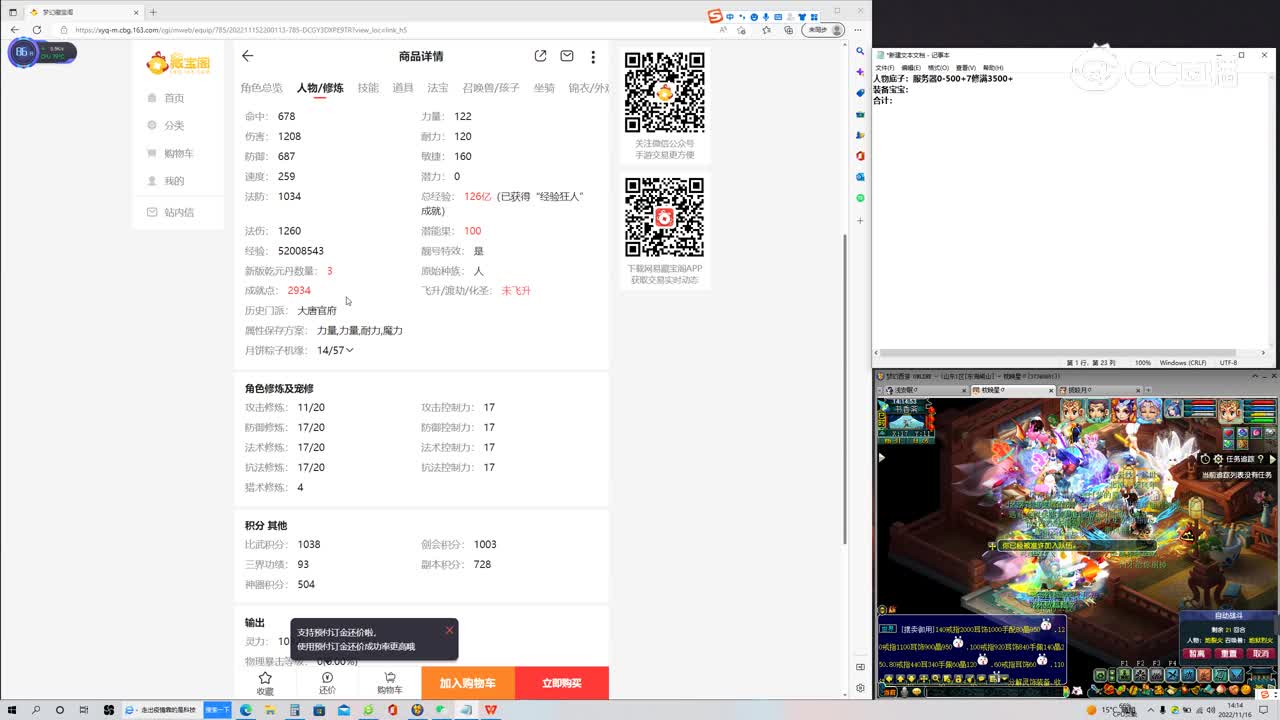Click the 收藏 star icon at the page bottom
This screenshot has width=1280, height=720.
[264, 677]
